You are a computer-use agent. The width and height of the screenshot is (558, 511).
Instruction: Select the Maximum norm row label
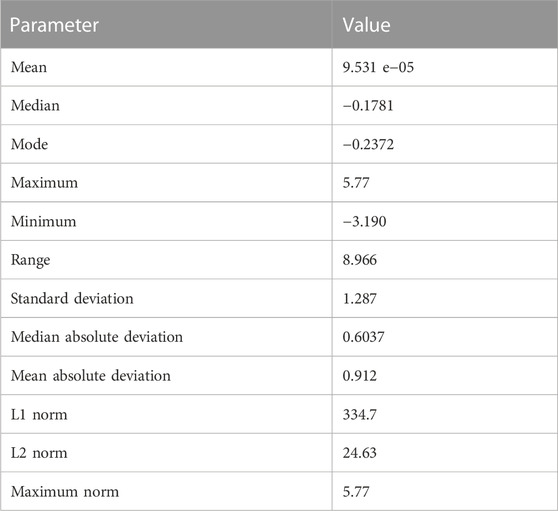point(65,492)
